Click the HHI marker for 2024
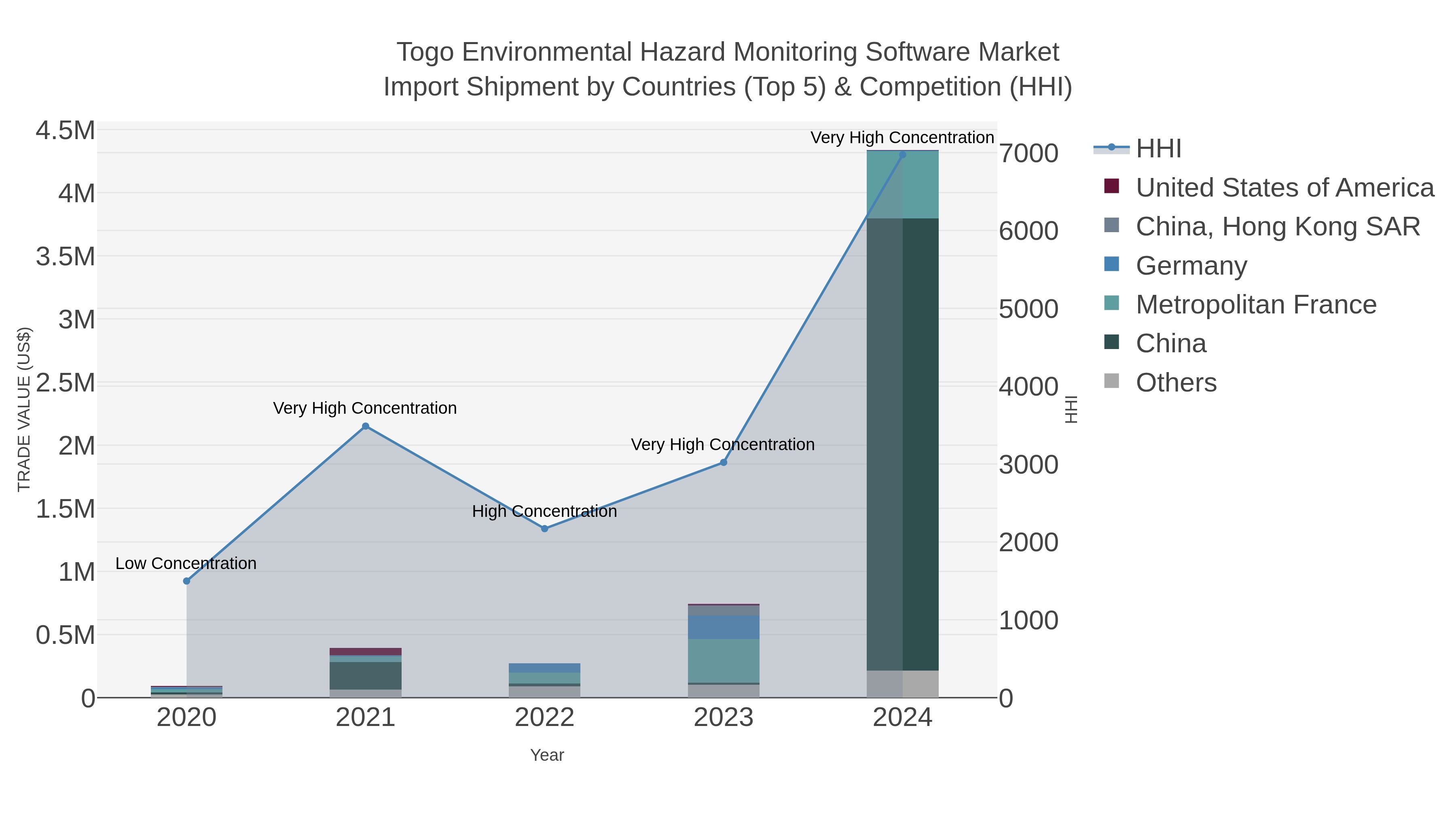 pyautogui.click(x=903, y=155)
